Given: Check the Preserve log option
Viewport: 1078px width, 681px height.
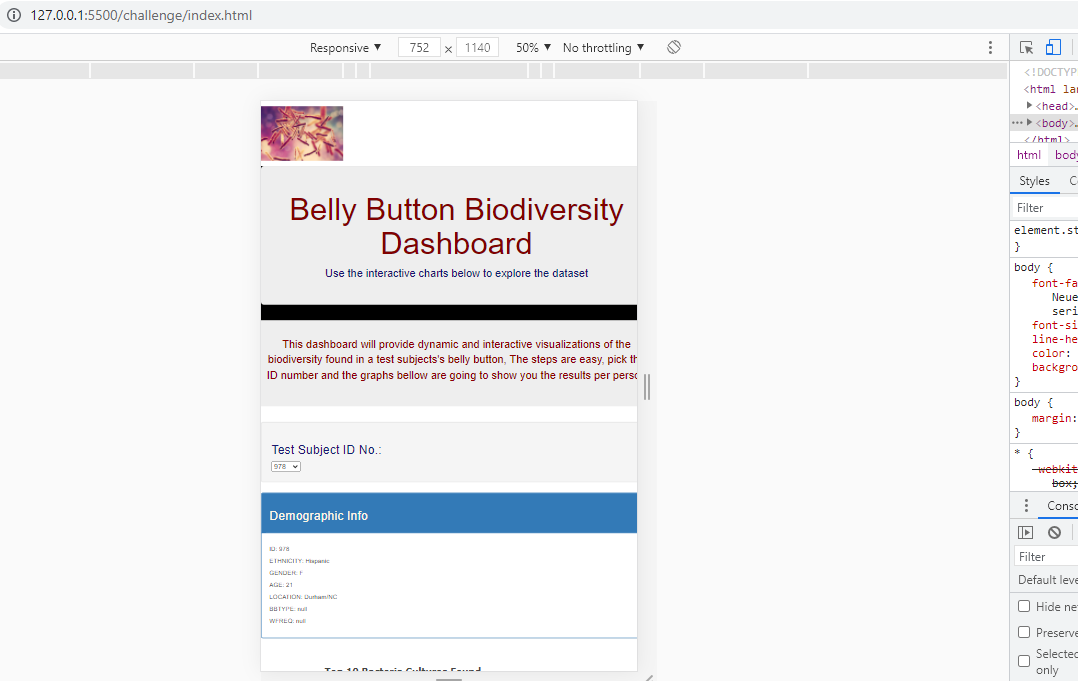Looking at the screenshot, I should coord(1023,631).
